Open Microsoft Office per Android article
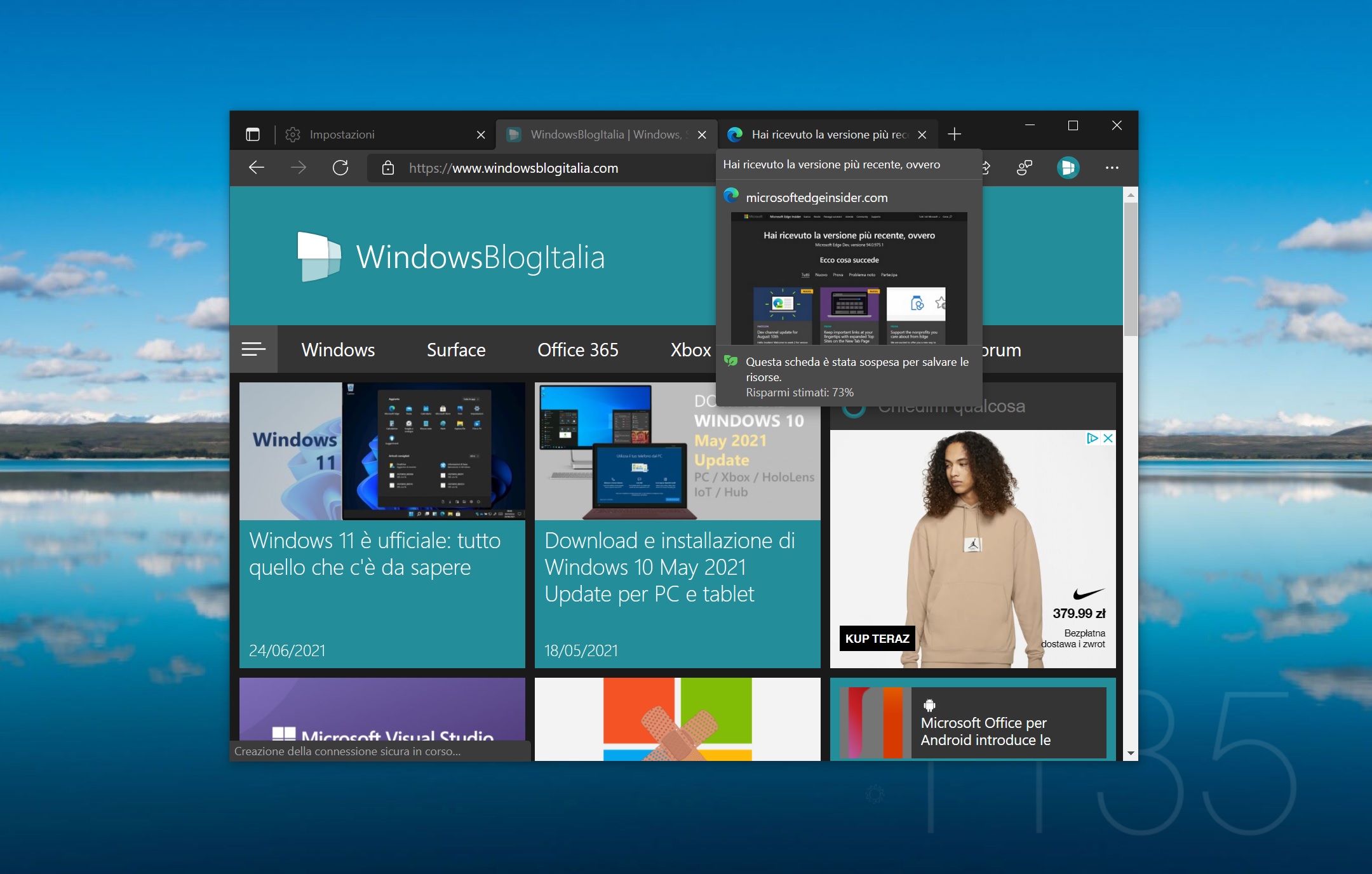The width and height of the screenshot is (1372, 874). [x=972, y=723]
